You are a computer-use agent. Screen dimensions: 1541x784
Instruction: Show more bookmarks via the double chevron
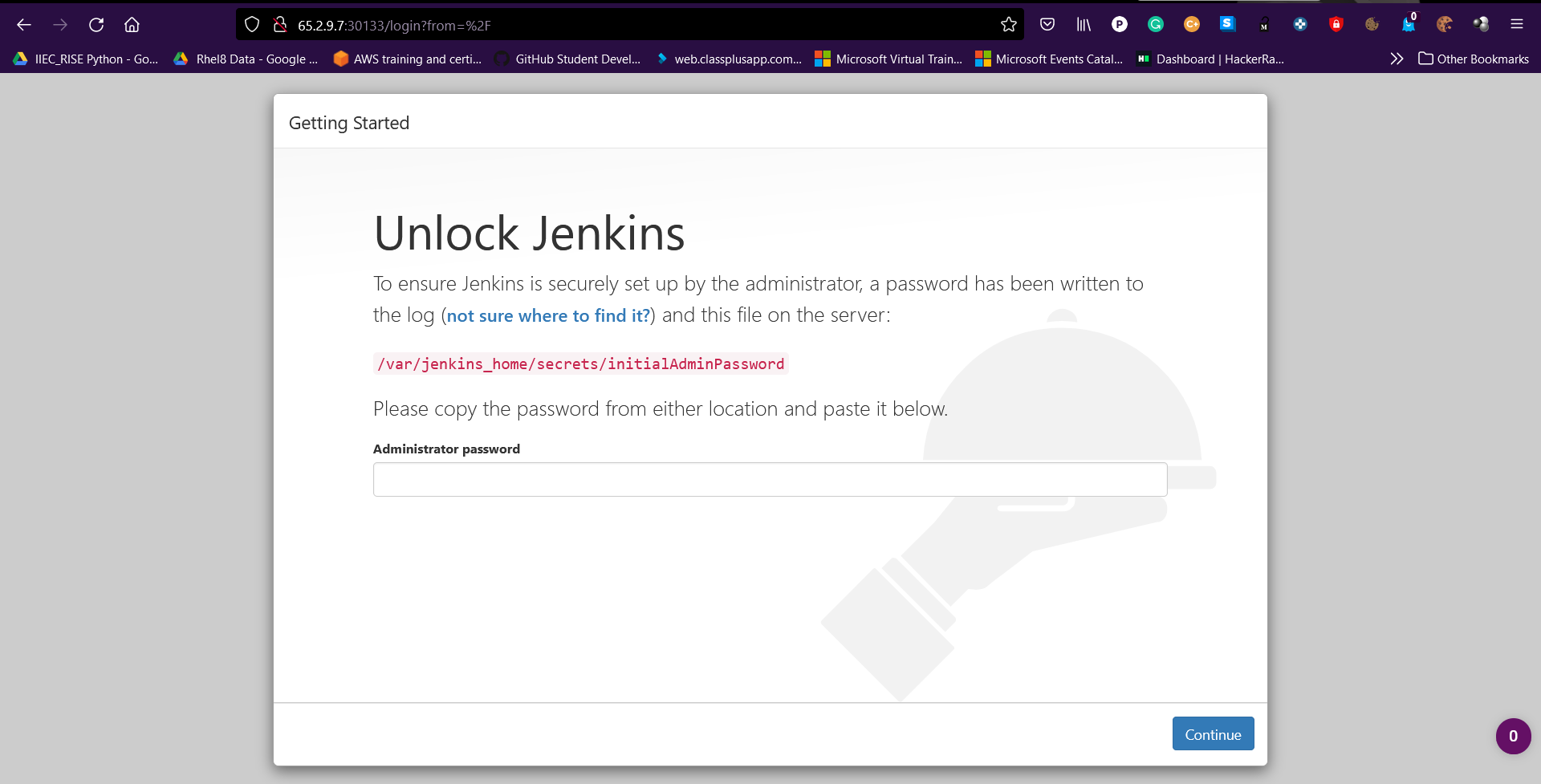(1397, 59)
